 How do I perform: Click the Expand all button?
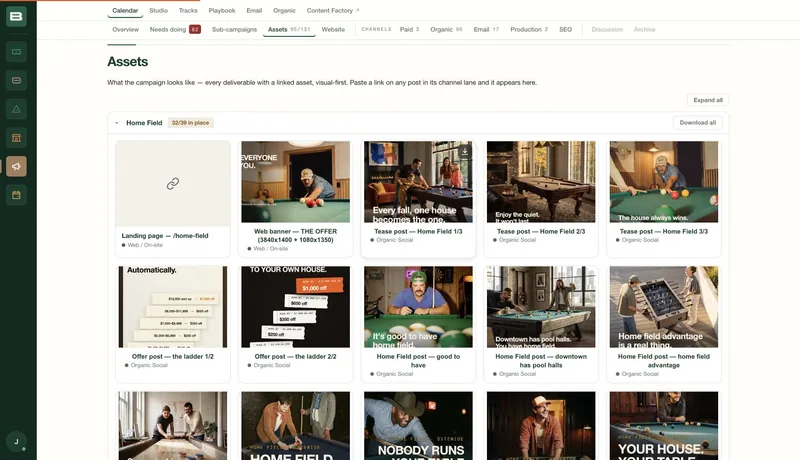coord(708,100)
